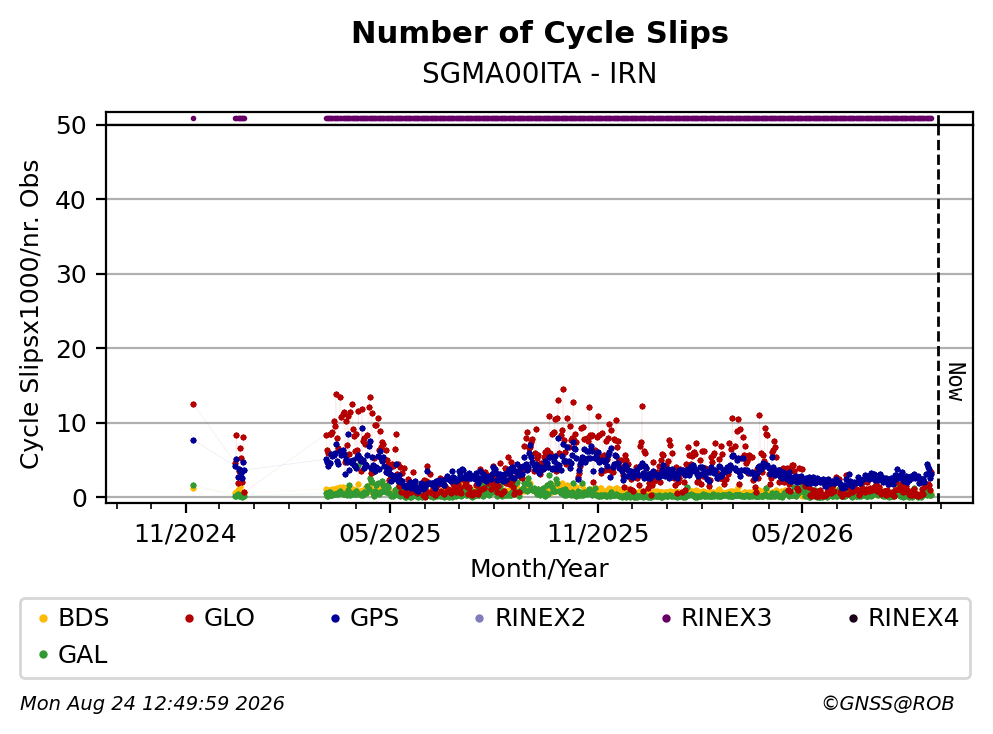Image resolution: width=993 pixels, height=734 pixels.
Task: Click the ©GNSS@ROB credit text
Action: coord(888,704)
